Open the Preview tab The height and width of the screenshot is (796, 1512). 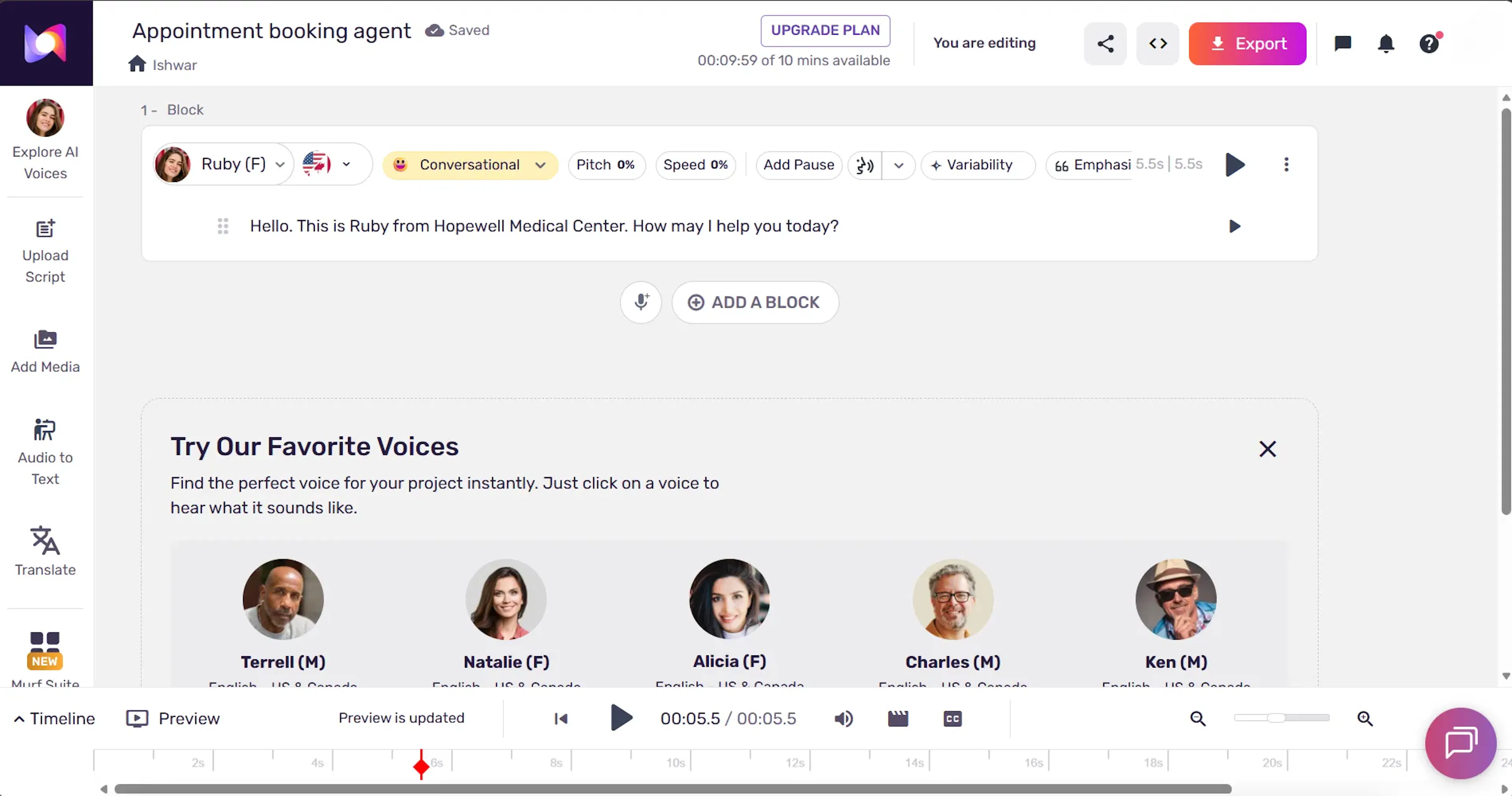click(173, 718)
